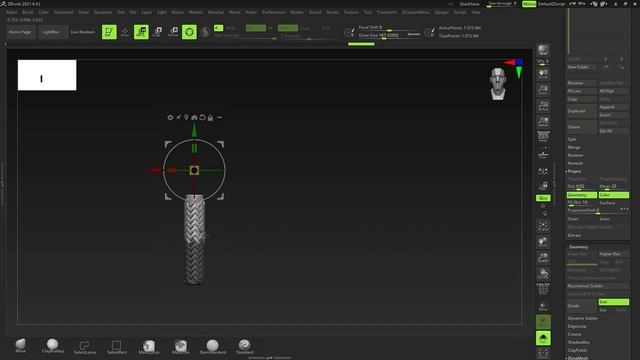Click the gizmo sticky pin icon
Screen dimensions: 640x360
pyautogui.click(x=178, y=118)
